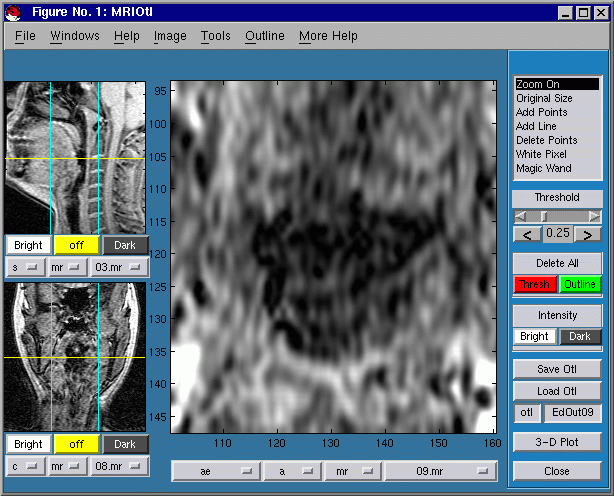The width and height of the screenshot is (614, 496).
Task: Click the otl extension field
Action: 527,413
